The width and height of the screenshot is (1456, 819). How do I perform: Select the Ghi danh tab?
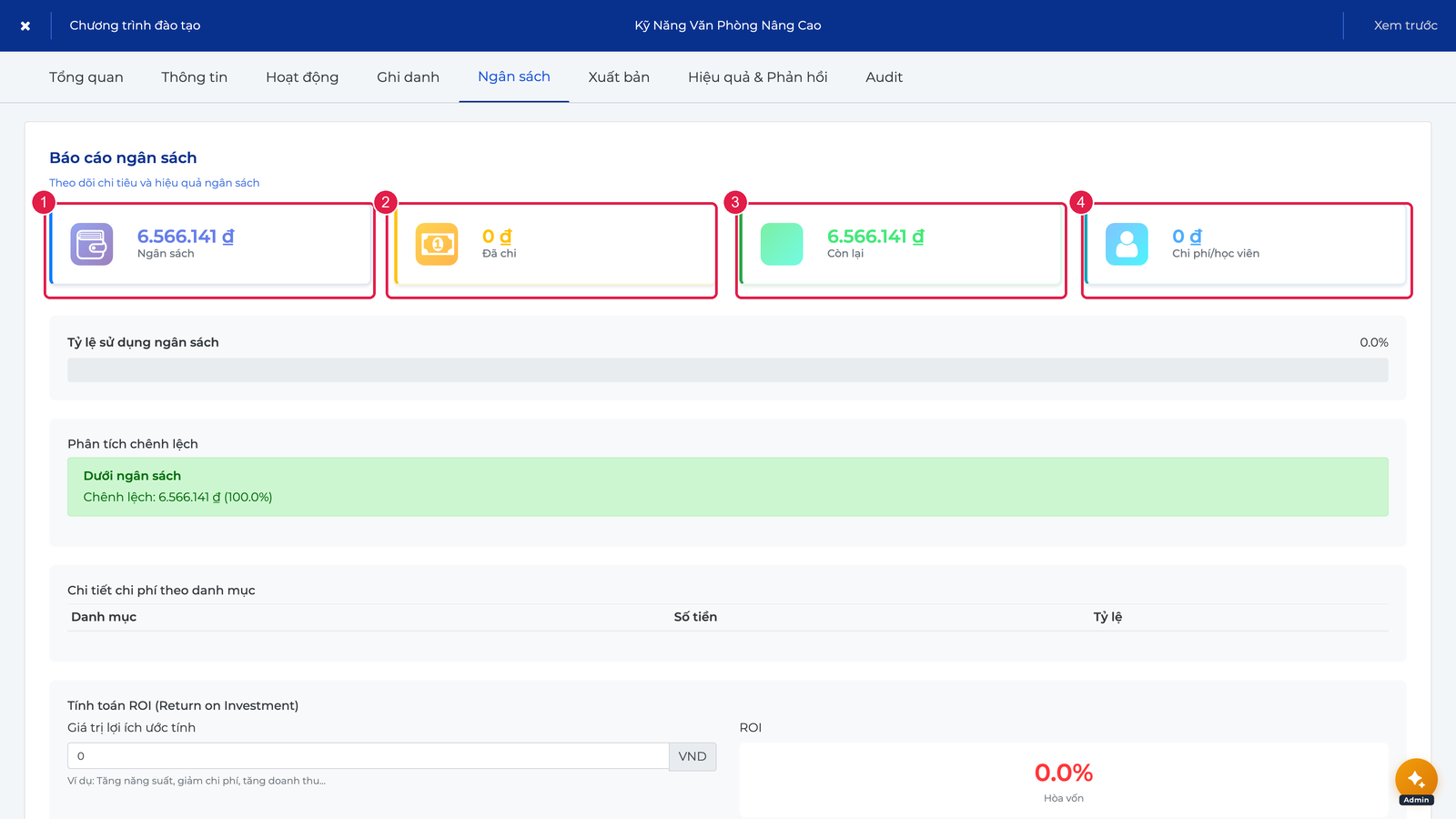pyautogui.click(x=408, y=77)
